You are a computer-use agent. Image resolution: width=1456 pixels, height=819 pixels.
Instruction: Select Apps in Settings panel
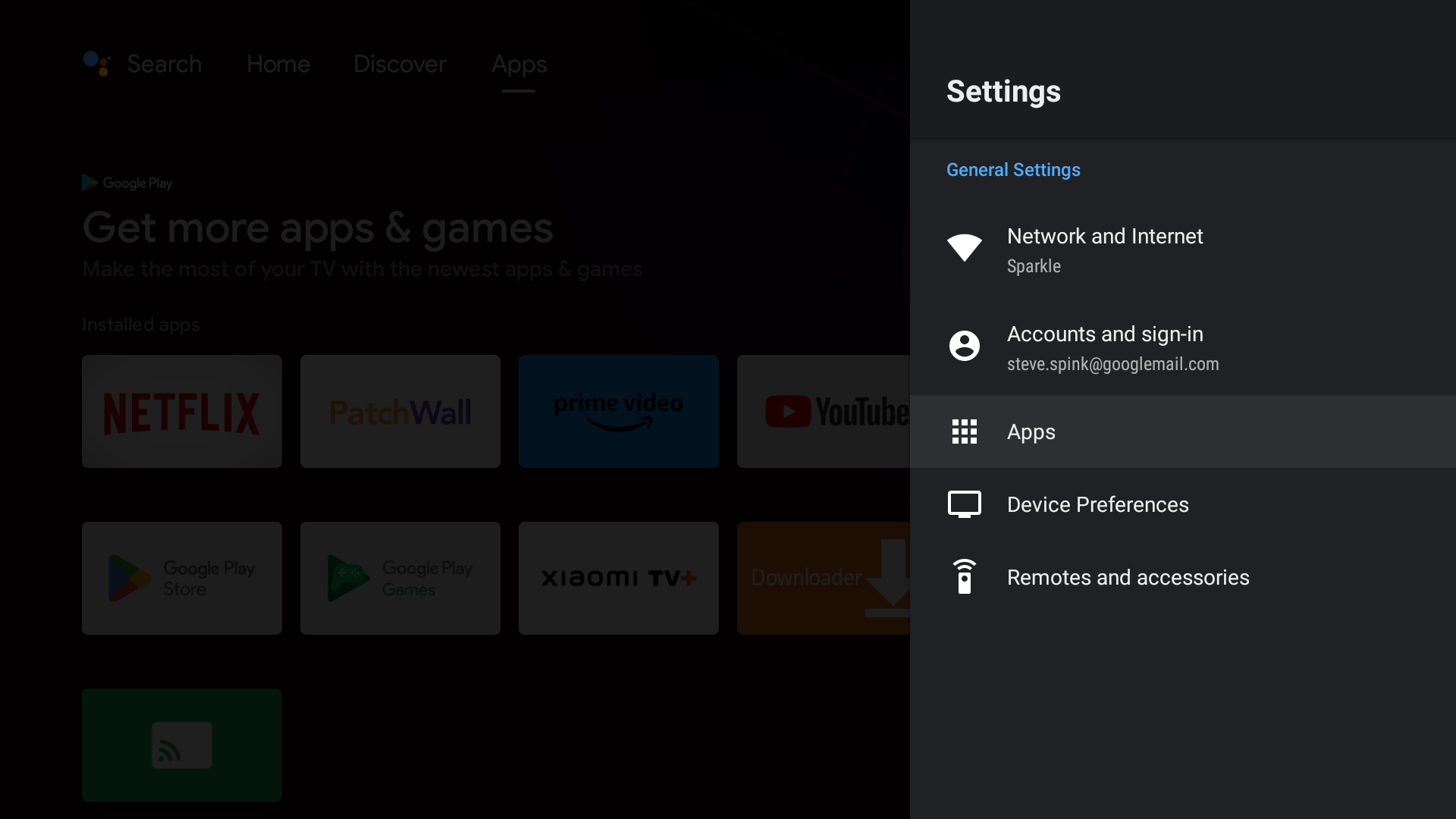pyautogui.click(x=1031, y=431)
